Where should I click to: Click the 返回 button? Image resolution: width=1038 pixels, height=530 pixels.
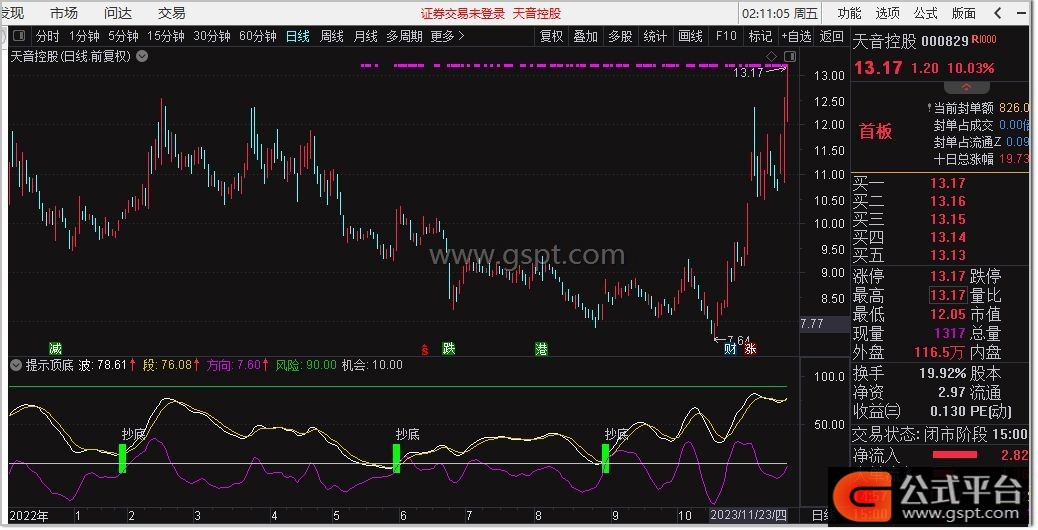(831, 36)
